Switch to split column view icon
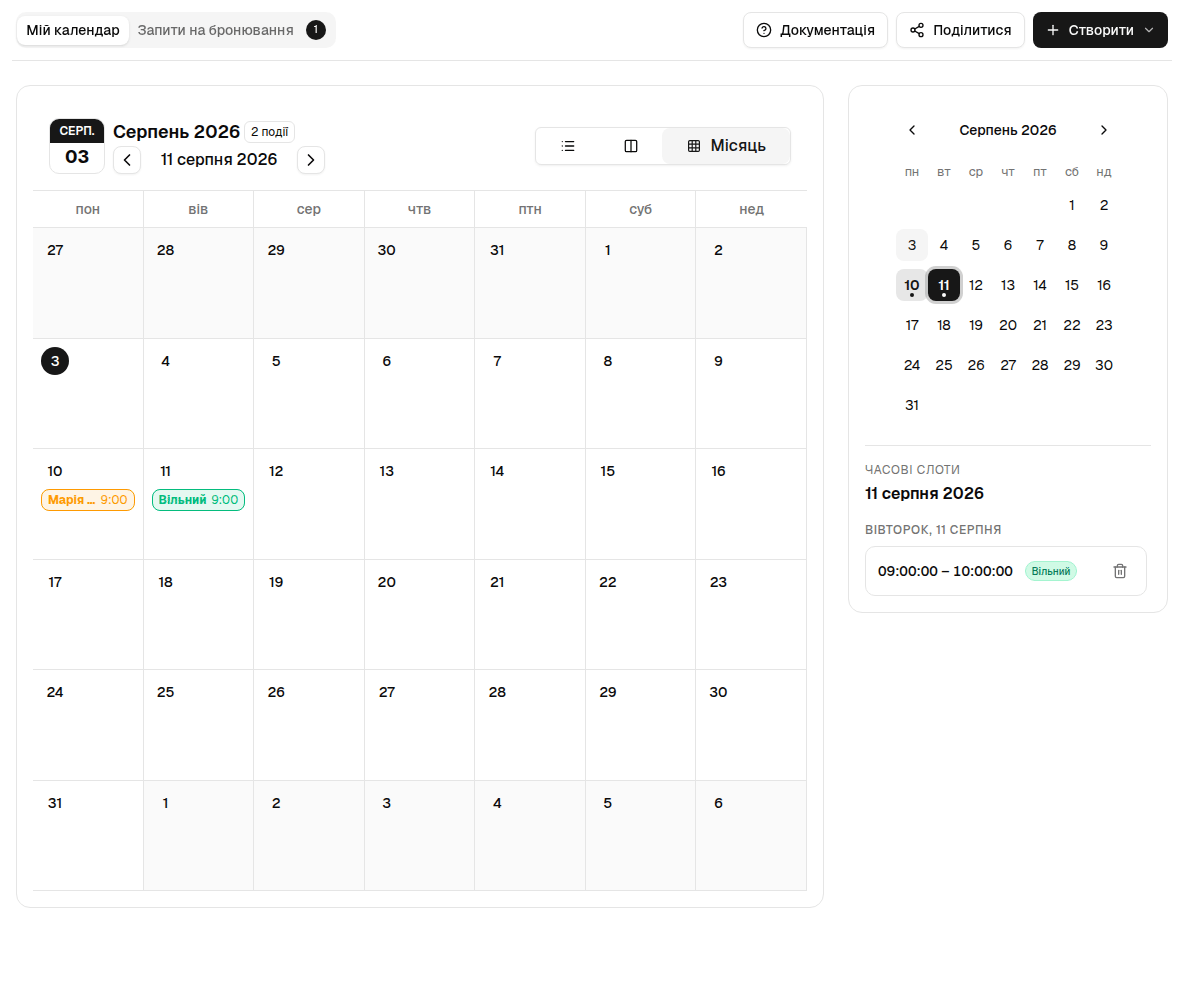1184x1000 pixels. pyautogui.click(x=631, y=146)
